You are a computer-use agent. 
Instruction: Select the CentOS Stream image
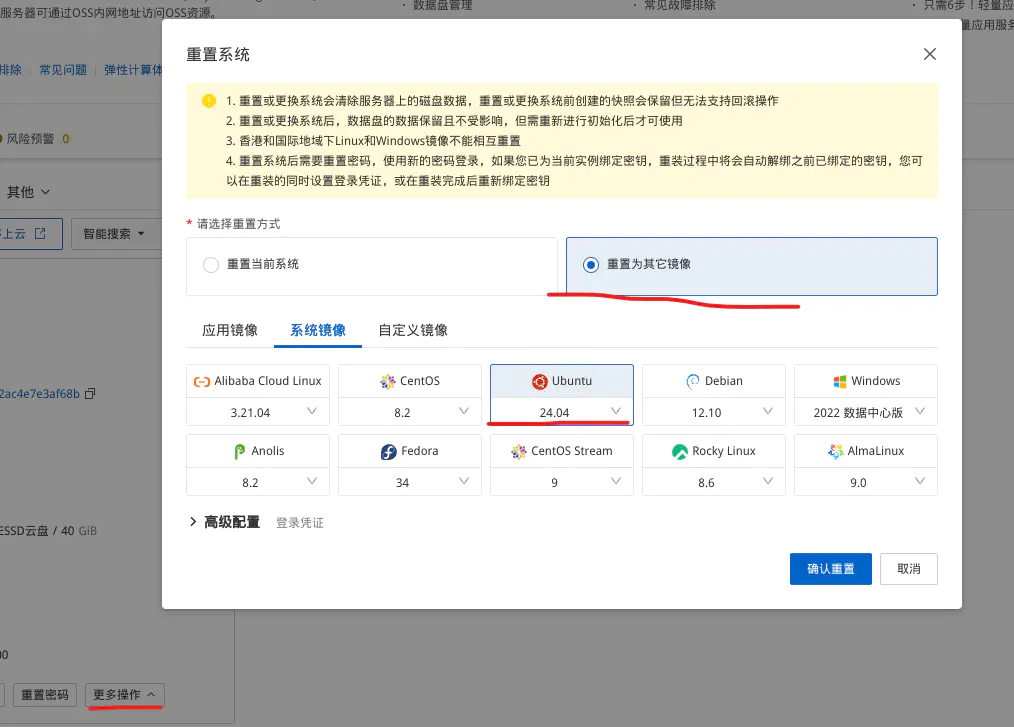pos(561,450)
